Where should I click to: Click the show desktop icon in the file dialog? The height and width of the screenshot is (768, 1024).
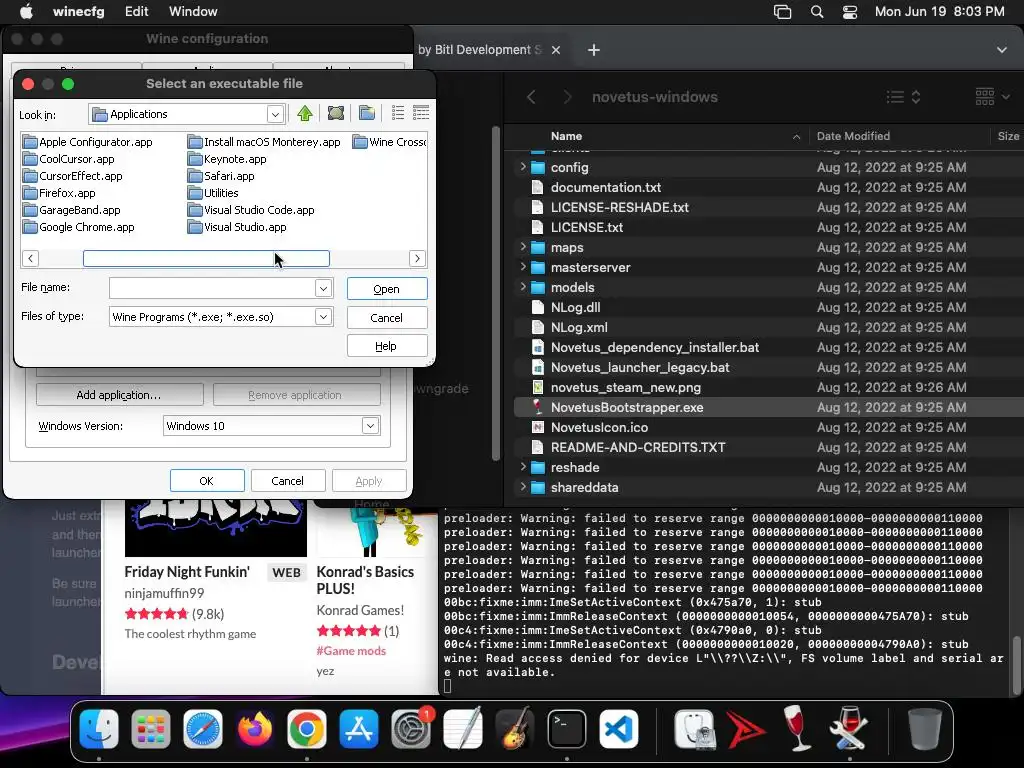(336, 114)
